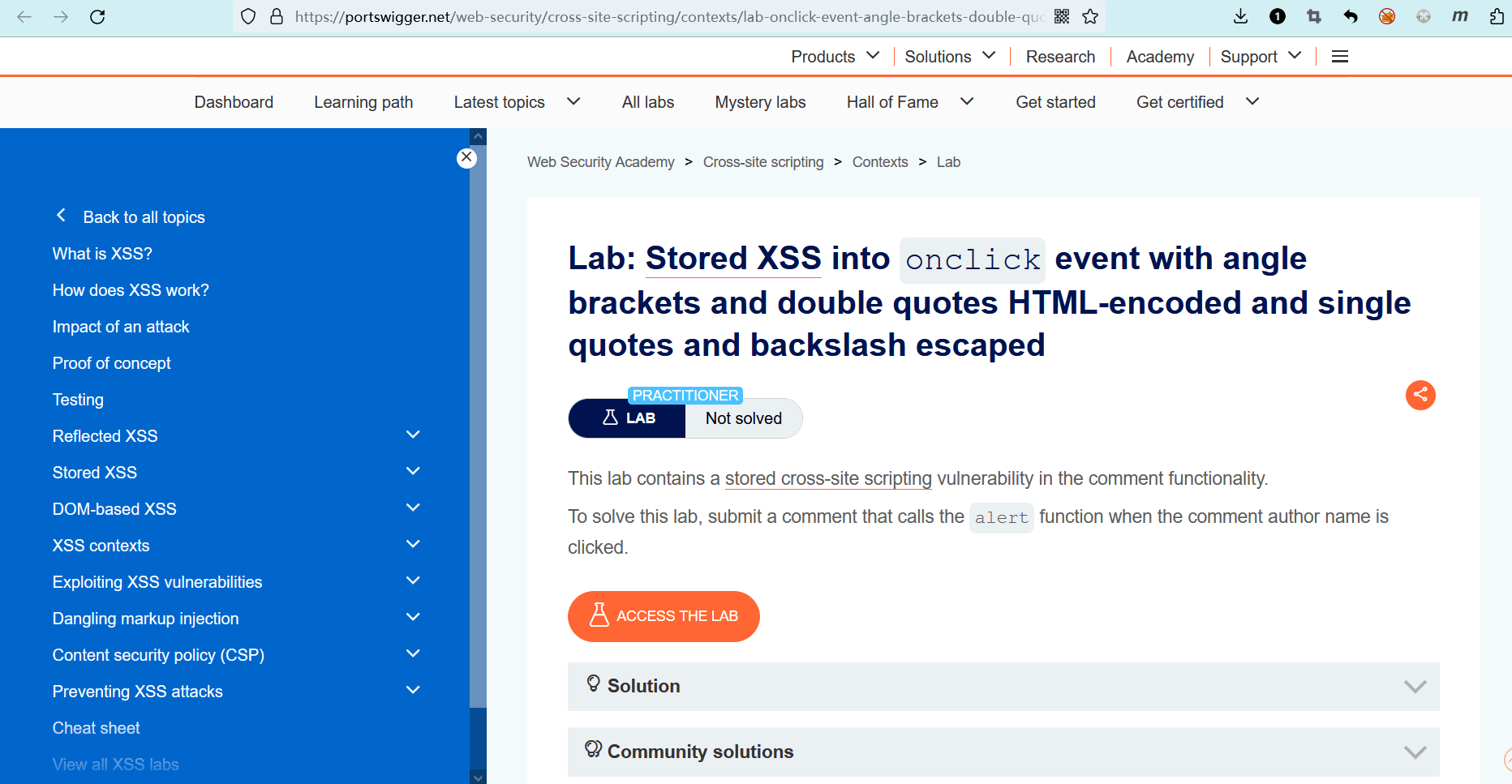Viewport: 1512px width, 784px height.
Task: Open the hamburger menu icon
Action: [1339, 57]
